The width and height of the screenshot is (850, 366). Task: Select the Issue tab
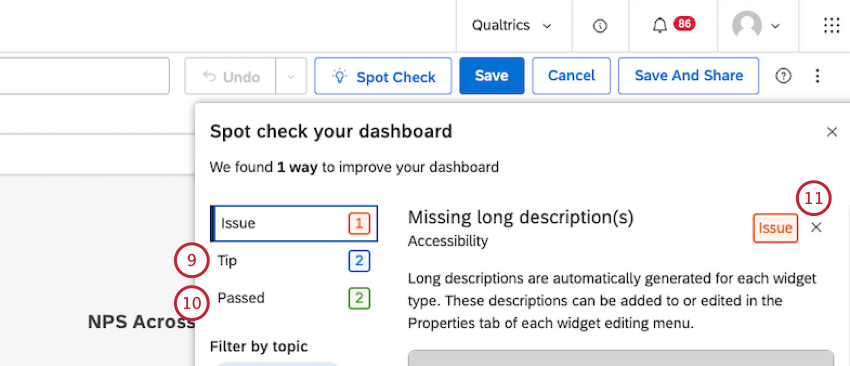click(294, 223)
